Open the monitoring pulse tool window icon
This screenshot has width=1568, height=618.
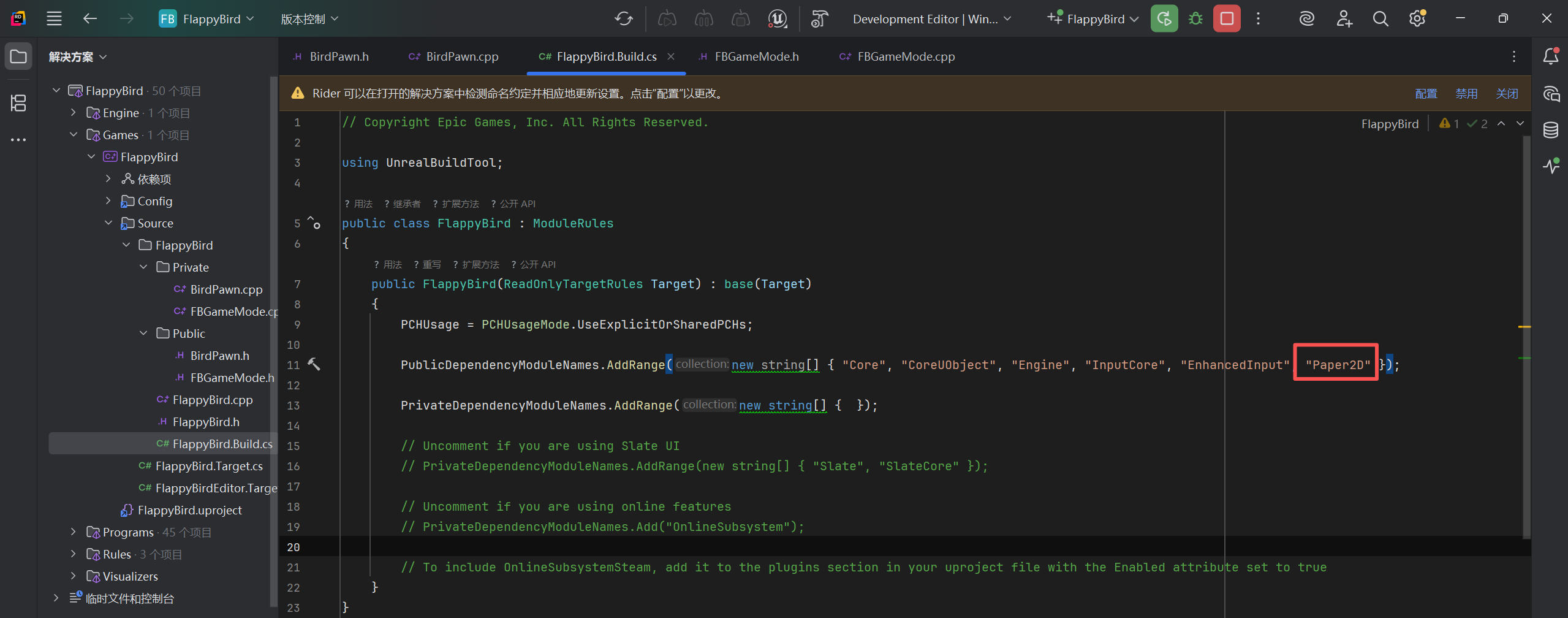[1550, 166]
